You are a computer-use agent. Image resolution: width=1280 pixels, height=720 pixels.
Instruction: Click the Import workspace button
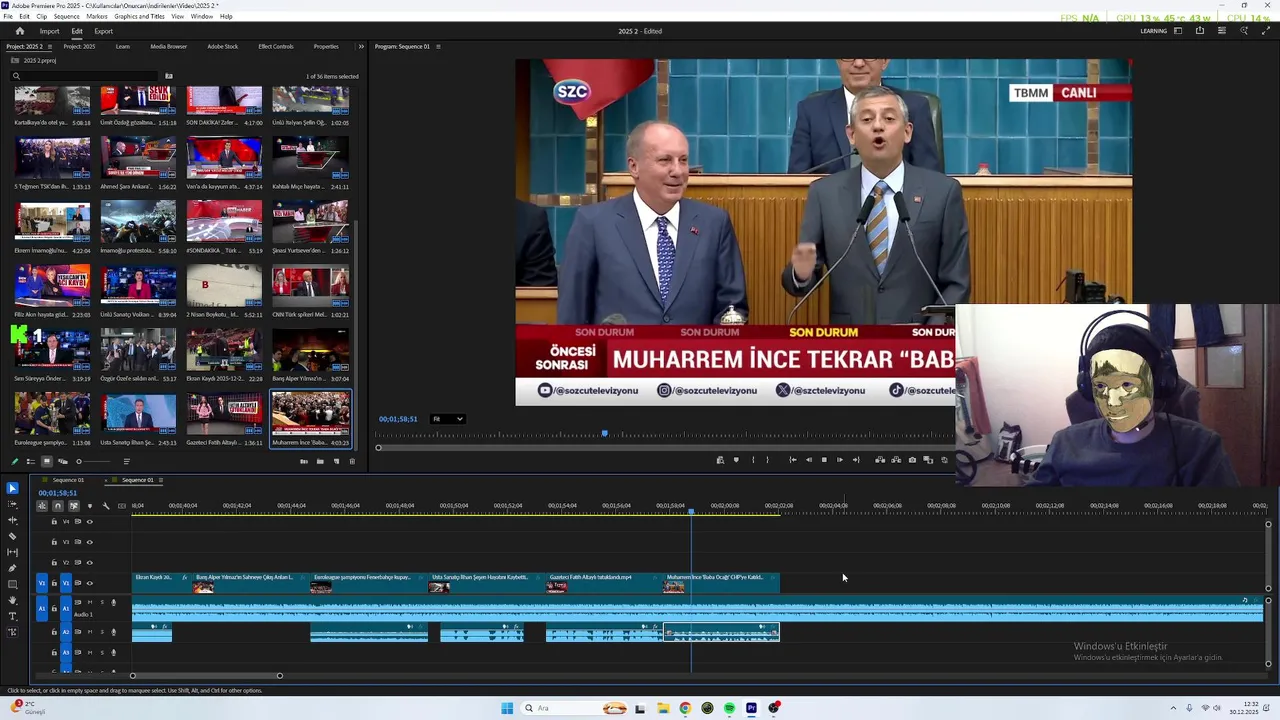[x=49, y=31]
